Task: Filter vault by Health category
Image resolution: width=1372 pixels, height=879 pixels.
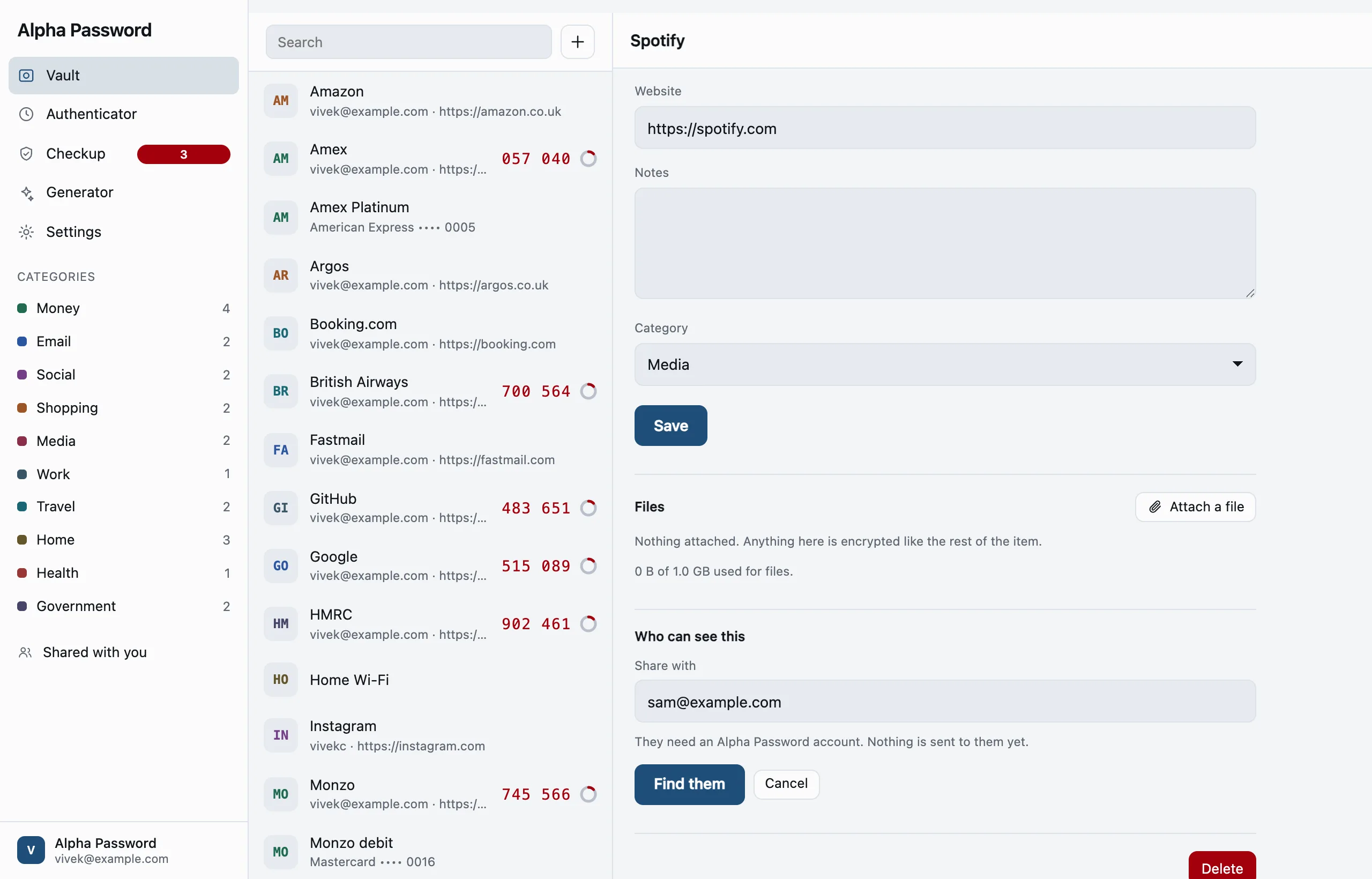Action: (x=123, y=572)
